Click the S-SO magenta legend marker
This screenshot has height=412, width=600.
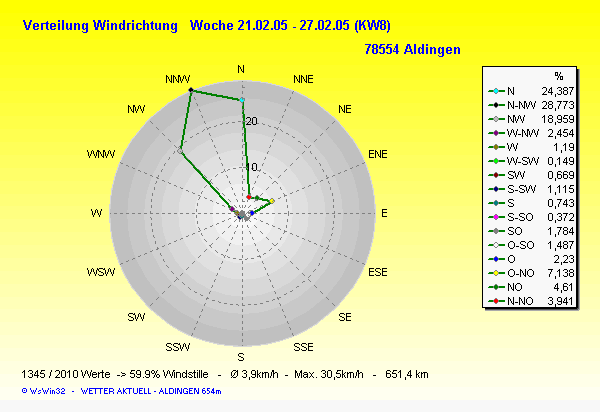497,216
